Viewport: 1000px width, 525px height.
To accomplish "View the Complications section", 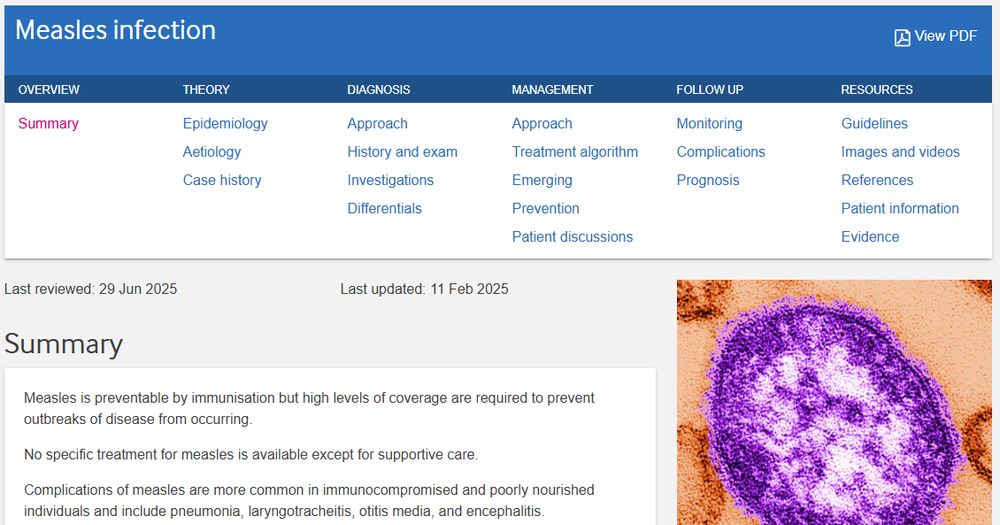I will [721, 152].
